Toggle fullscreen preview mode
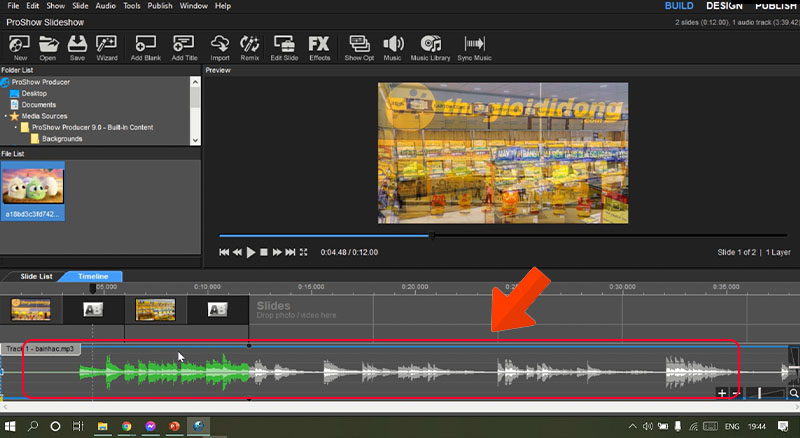 (304, 252)
